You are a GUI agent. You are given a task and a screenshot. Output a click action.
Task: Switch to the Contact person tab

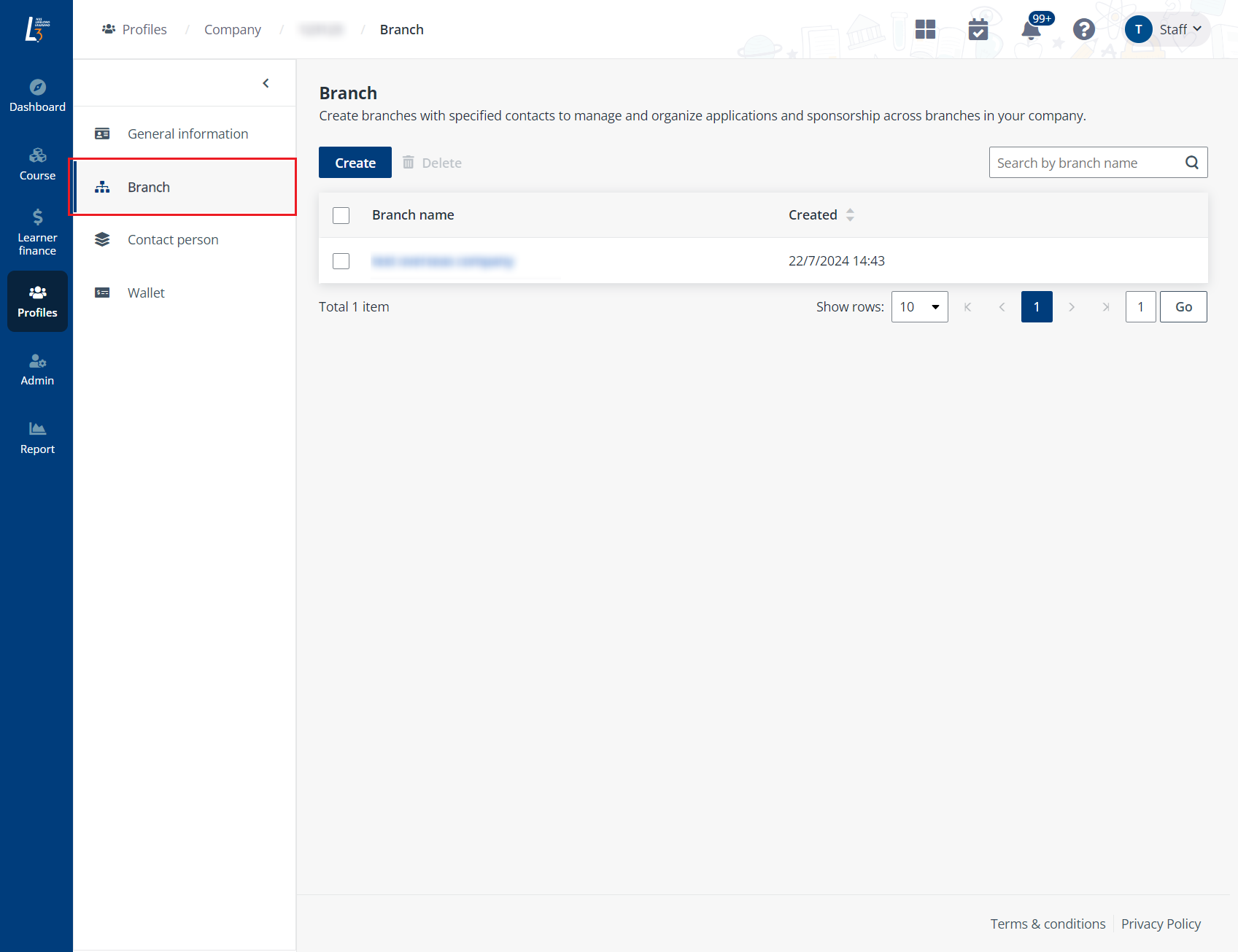tap(172, 239)
